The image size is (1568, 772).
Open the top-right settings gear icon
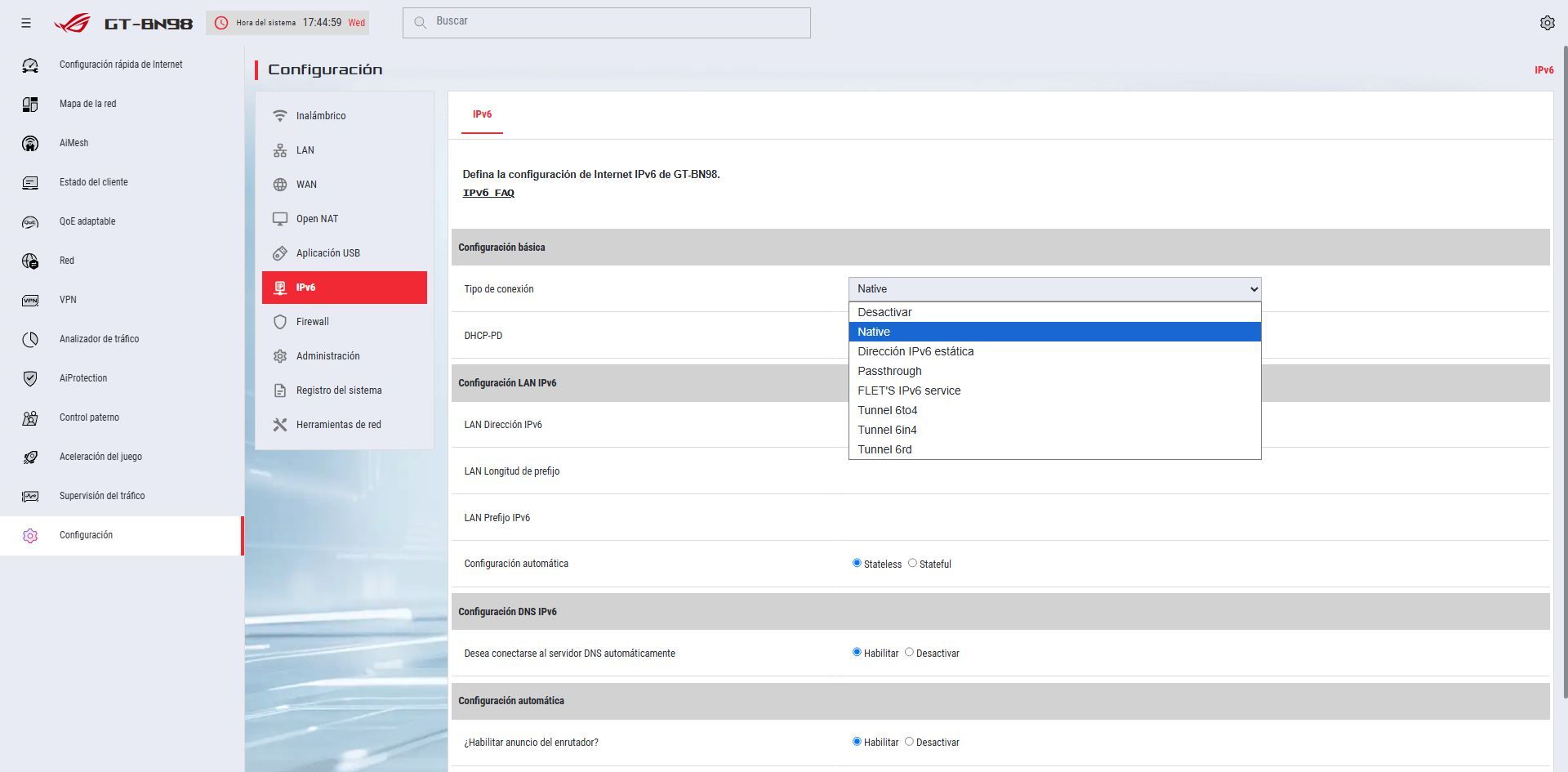(x=1547, y=23)
